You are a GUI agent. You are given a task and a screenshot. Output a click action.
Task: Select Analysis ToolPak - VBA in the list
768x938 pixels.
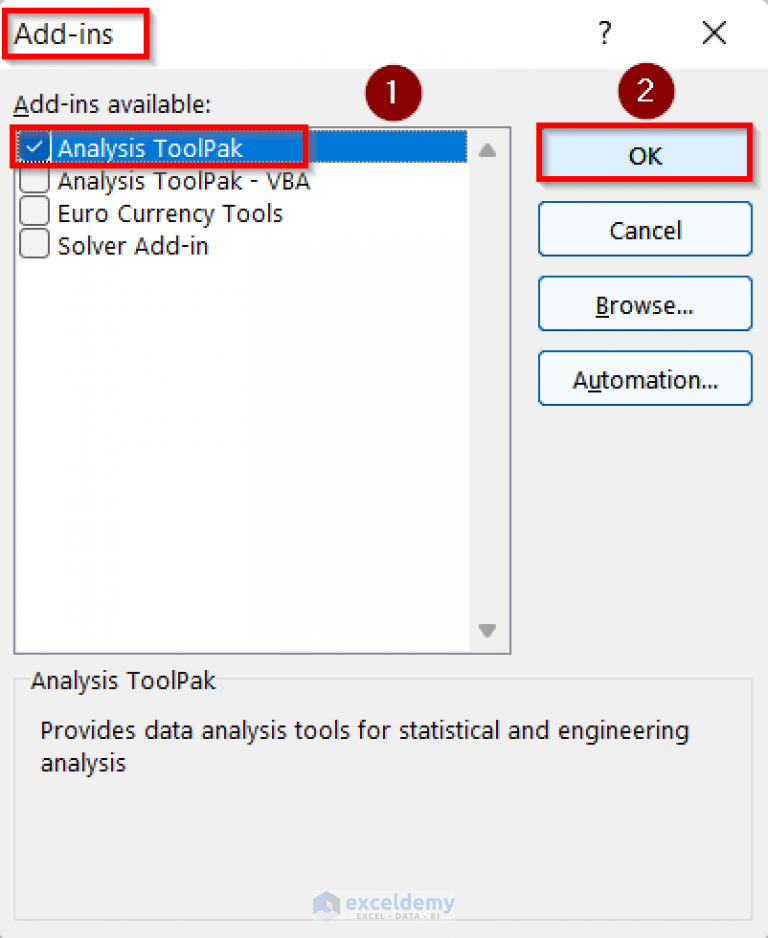pyautogui.click(x=182, y=180)
